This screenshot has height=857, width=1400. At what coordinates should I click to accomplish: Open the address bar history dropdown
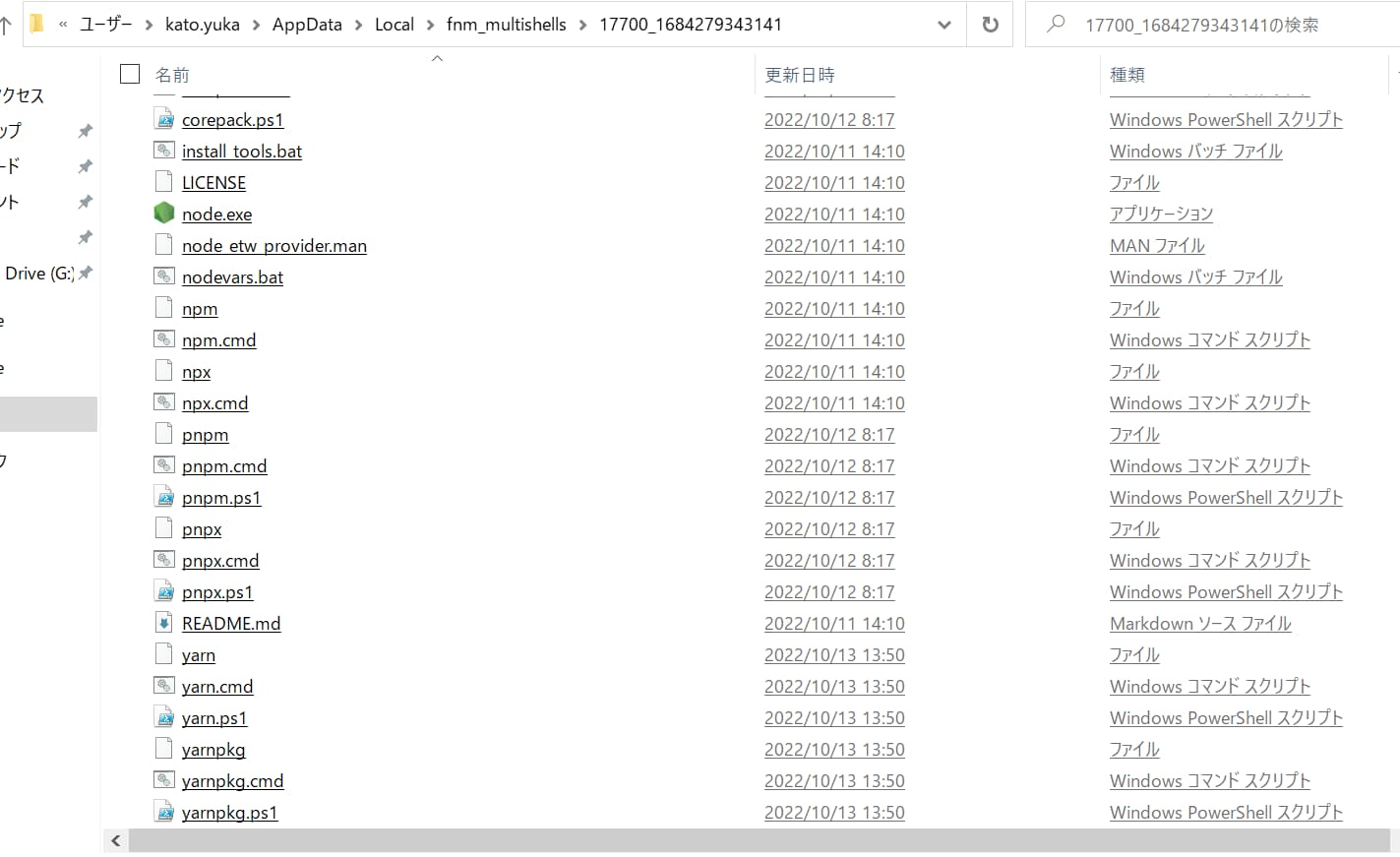coord(944,25)
